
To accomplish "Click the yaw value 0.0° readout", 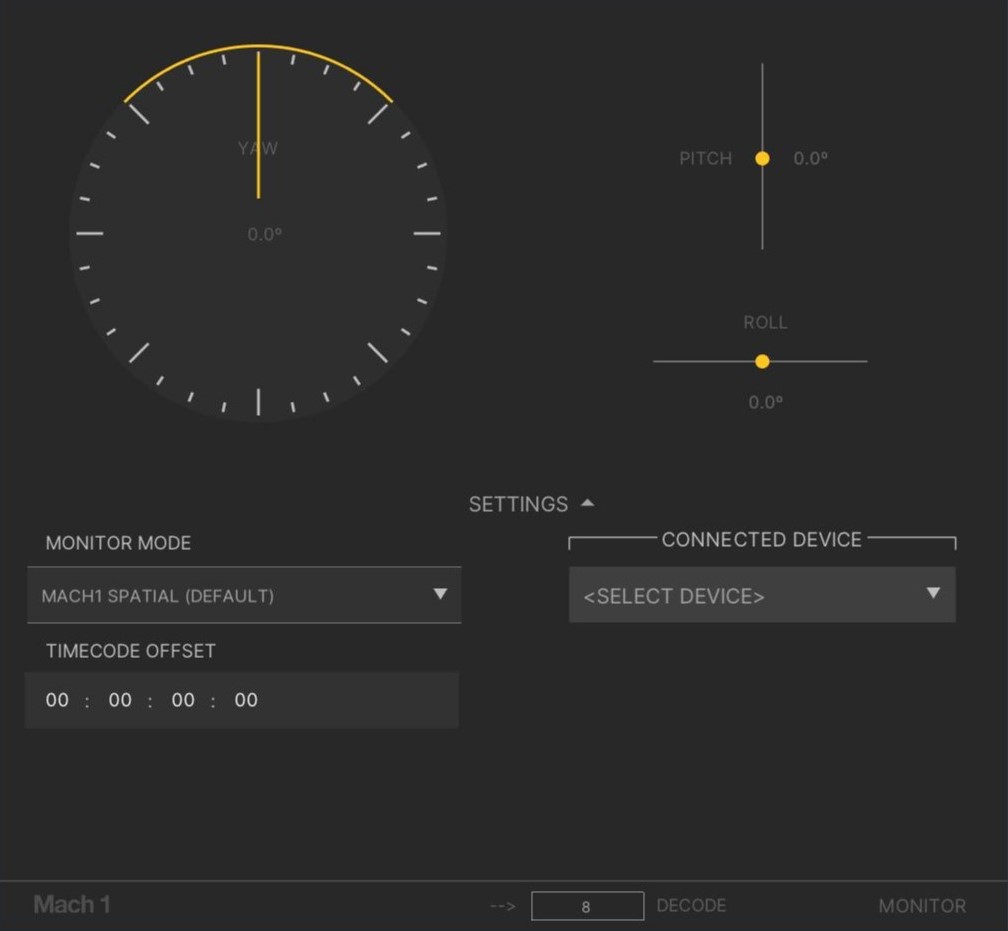I will click(265, 234).
